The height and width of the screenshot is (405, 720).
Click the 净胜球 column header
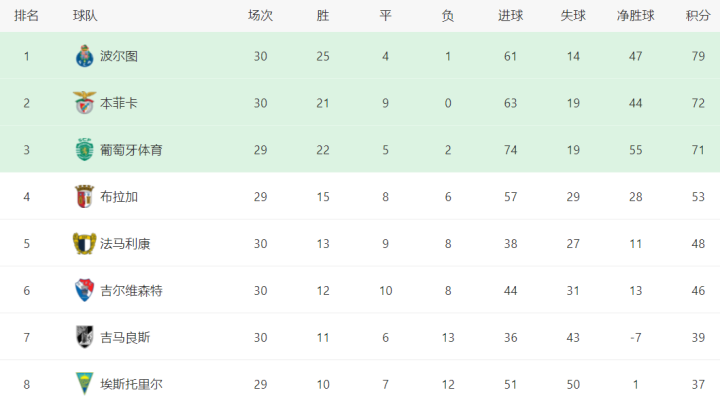(635, 15)
